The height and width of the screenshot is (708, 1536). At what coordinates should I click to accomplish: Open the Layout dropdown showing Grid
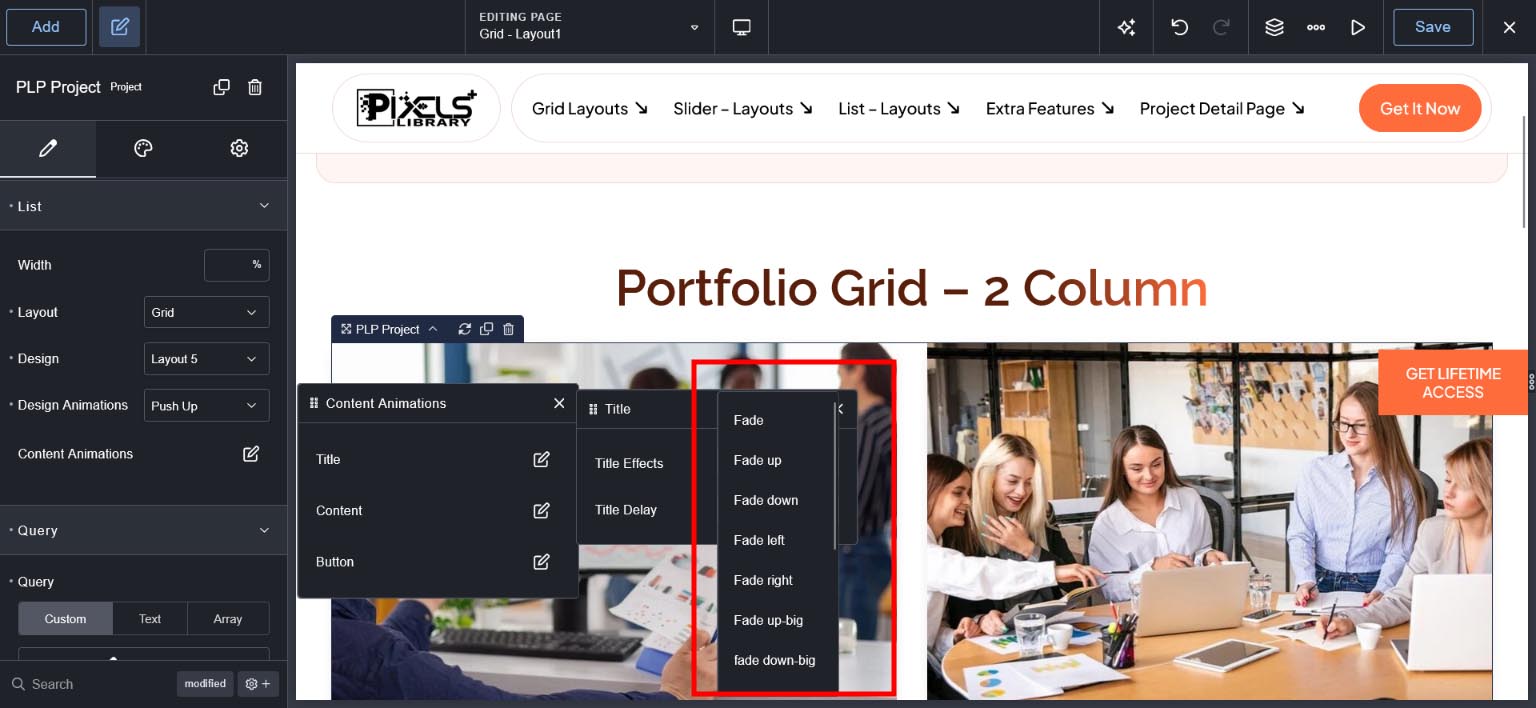pyautogui.click(x=206, y=312)
